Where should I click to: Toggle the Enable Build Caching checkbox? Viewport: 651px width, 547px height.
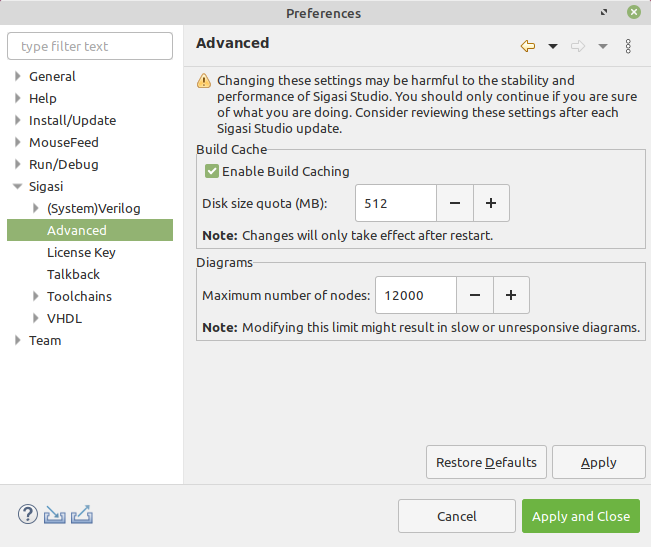[x=212, y=171]
